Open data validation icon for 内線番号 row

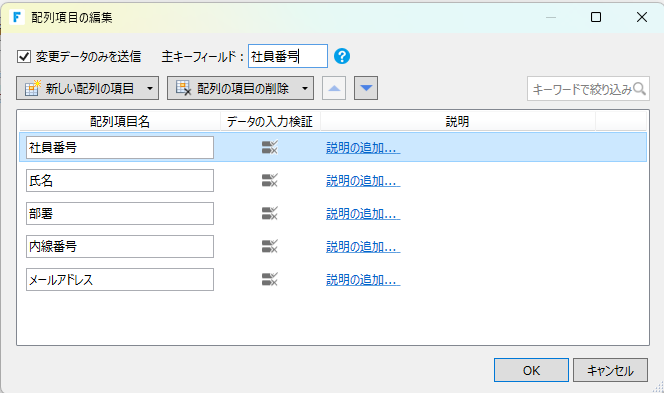270,246
